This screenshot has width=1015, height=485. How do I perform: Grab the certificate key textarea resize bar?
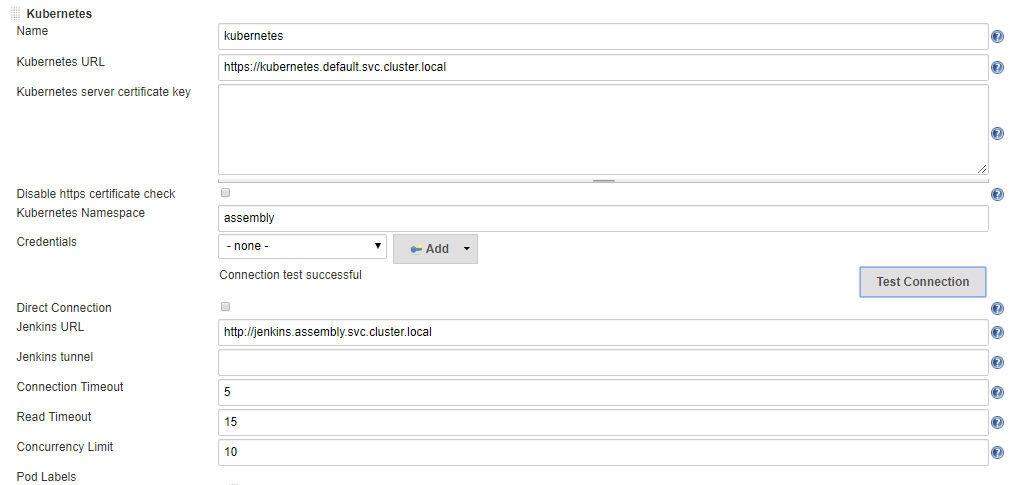pos(603,181)
